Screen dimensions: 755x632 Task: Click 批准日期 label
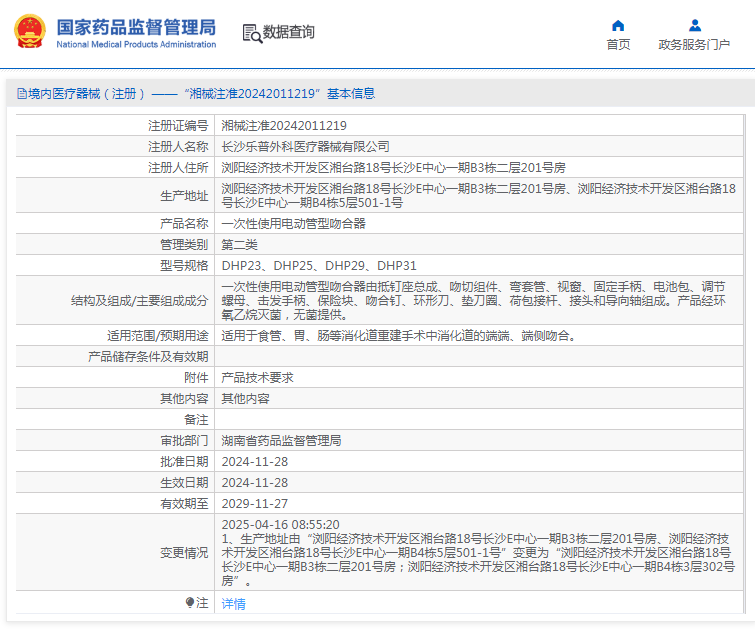pyautogui.click(x=184, y=462)
